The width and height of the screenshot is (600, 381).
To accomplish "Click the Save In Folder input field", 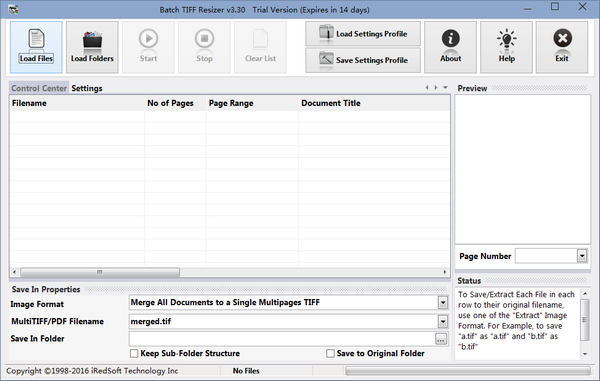I will pyautogui.click(x=282, y=339).
